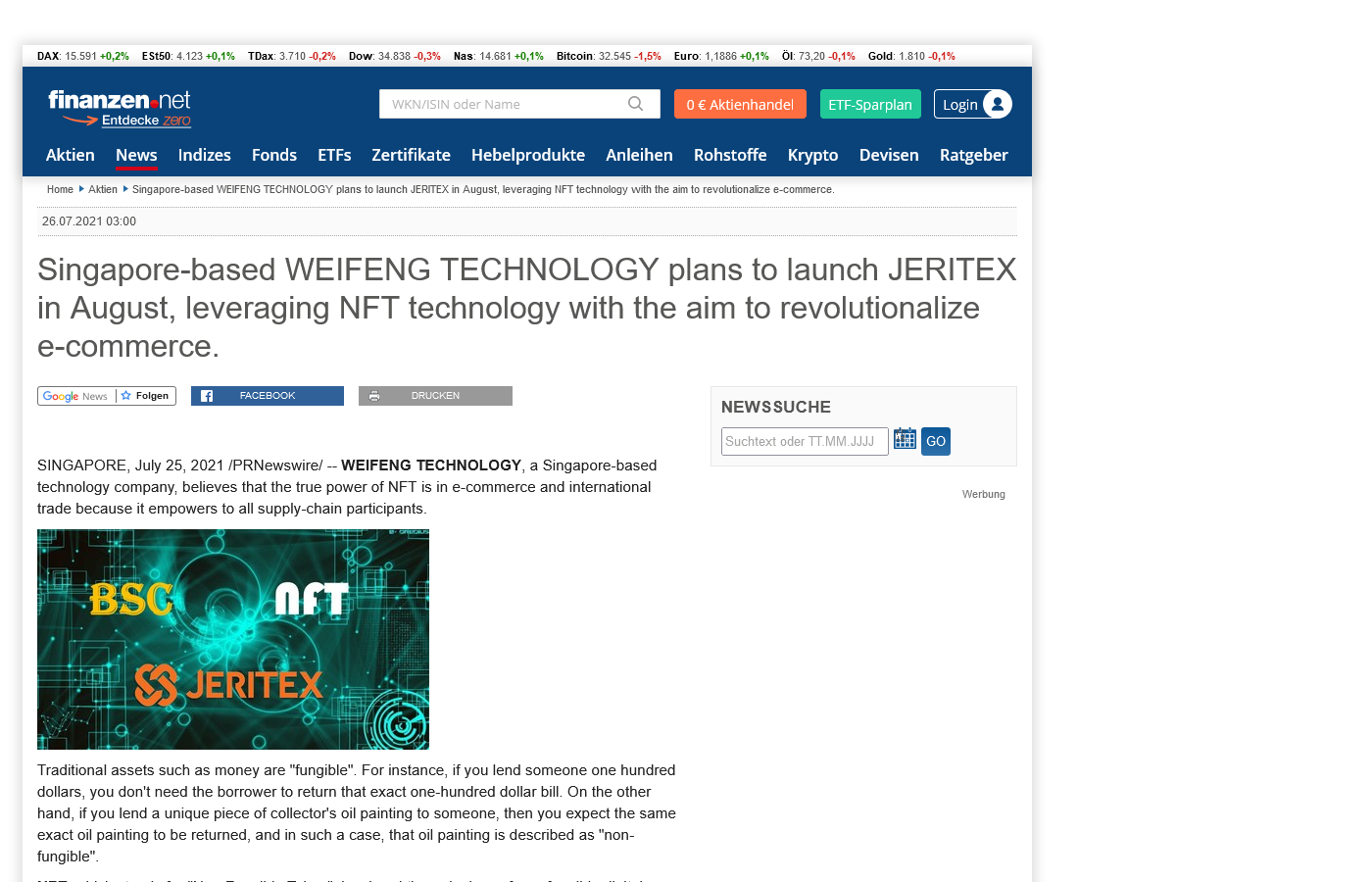Open the Anleihen menu
1372x882 pixels.
point(639,155)
